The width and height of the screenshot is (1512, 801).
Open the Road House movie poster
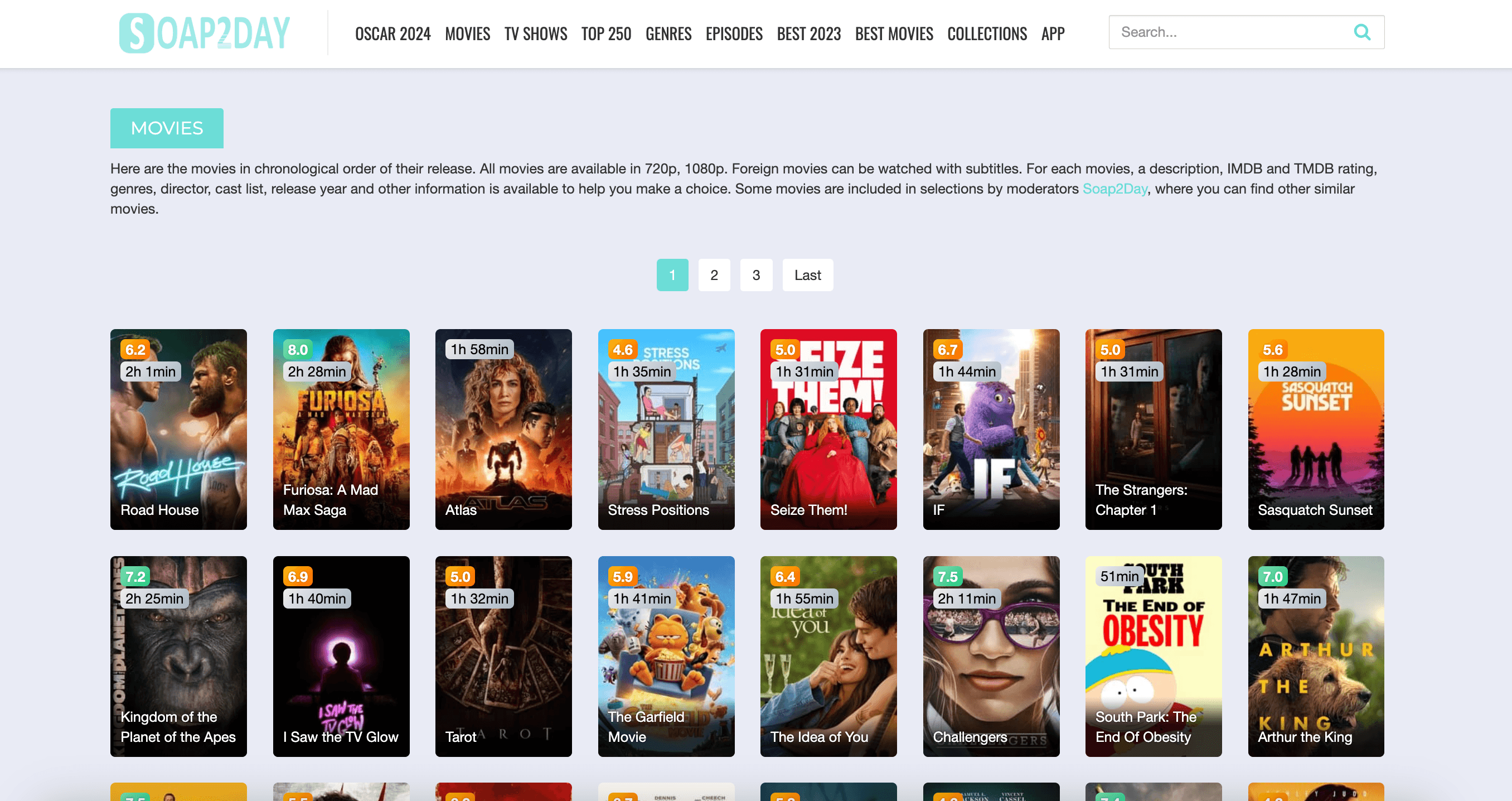tap(178, 430)
